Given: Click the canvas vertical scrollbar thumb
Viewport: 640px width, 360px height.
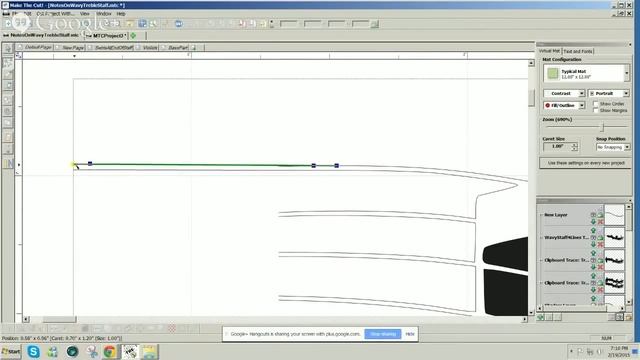Looking at the screenshot, I should 531,98.
